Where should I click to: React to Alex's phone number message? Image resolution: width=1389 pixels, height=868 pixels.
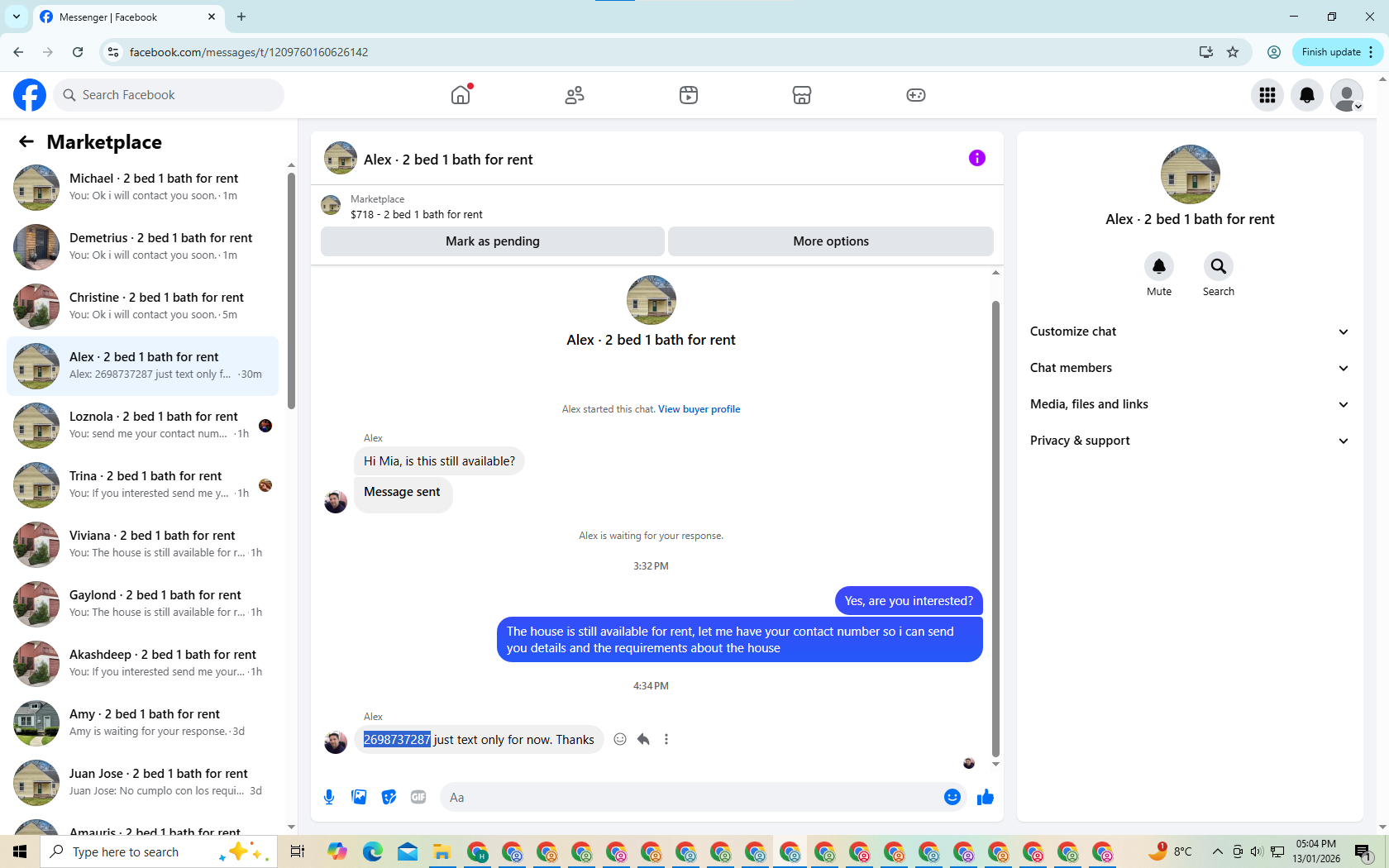[620, 739]
